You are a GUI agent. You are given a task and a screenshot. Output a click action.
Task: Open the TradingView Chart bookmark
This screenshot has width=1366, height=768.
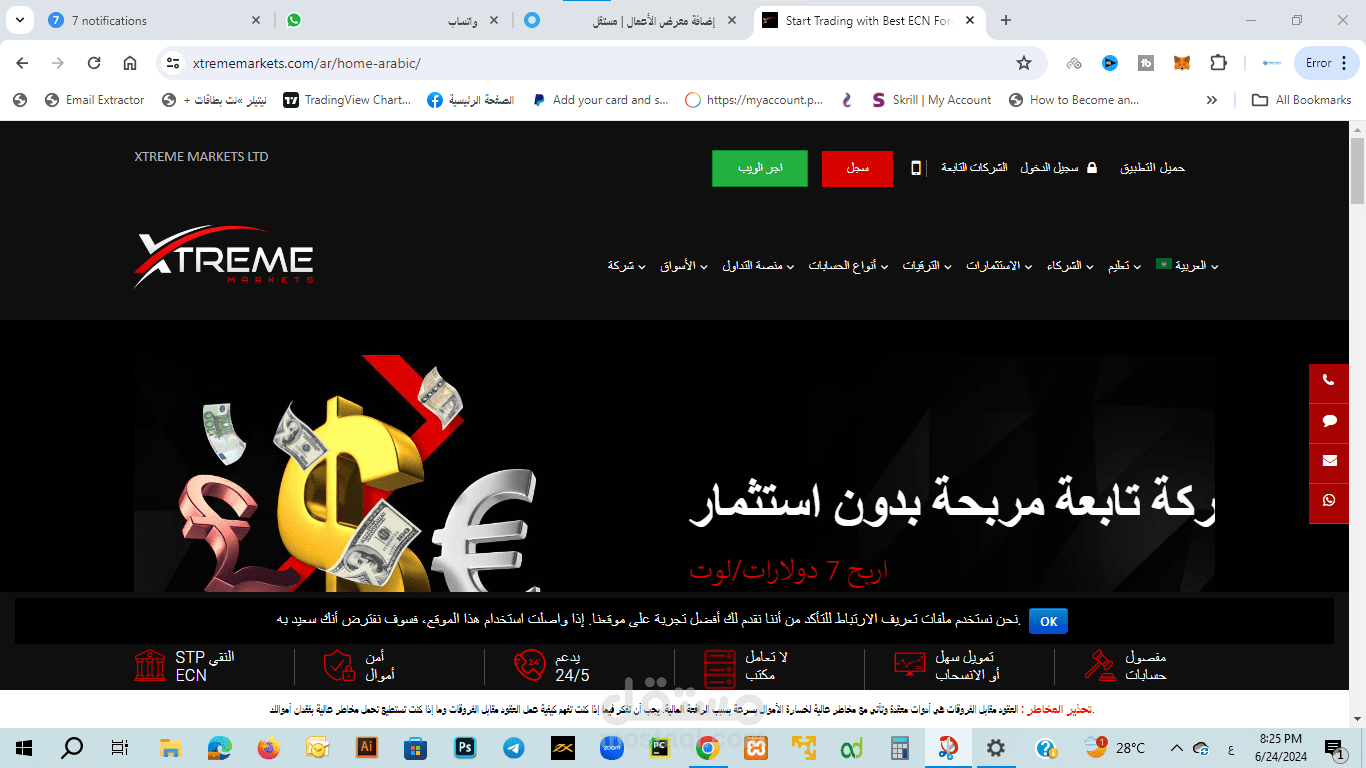click(x=347, y=100)
